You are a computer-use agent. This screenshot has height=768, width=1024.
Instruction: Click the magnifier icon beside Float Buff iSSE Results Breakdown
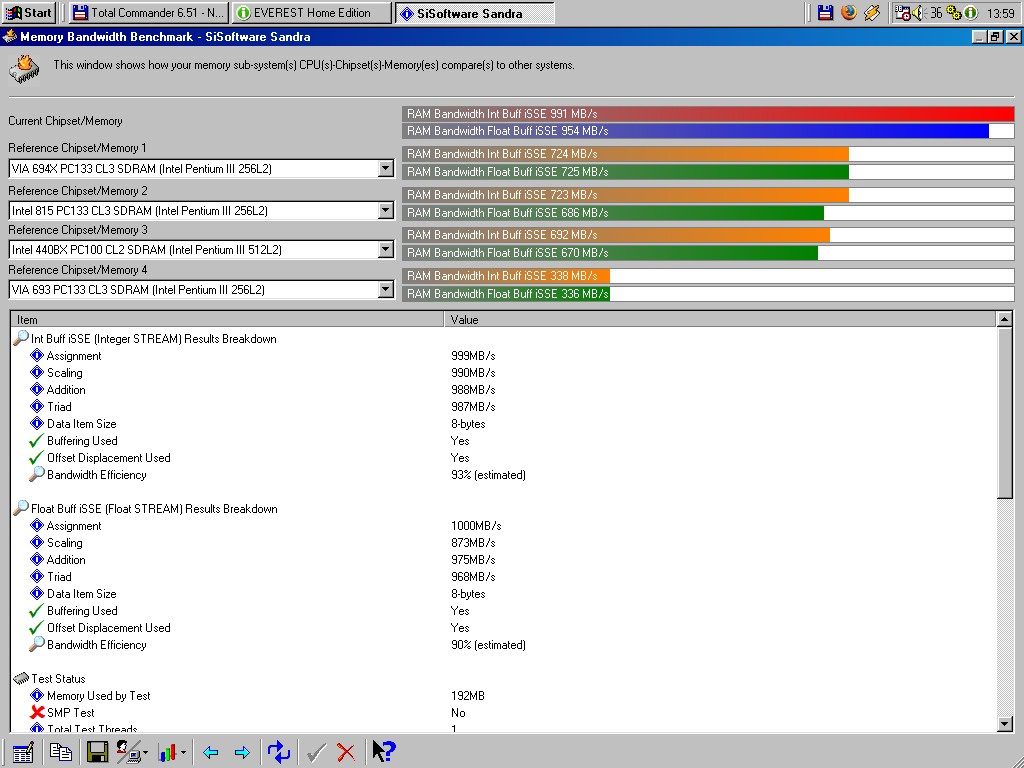click(x=21, y=508)
